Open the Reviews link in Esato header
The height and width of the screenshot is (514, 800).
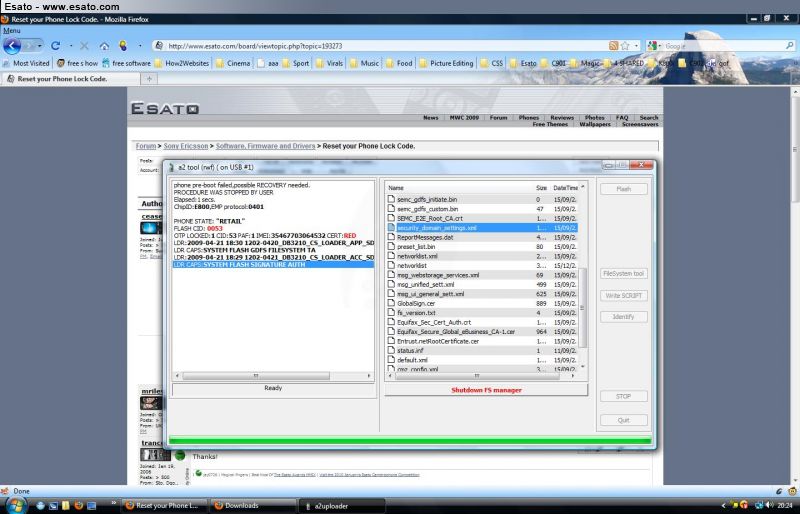coord(562,117)
